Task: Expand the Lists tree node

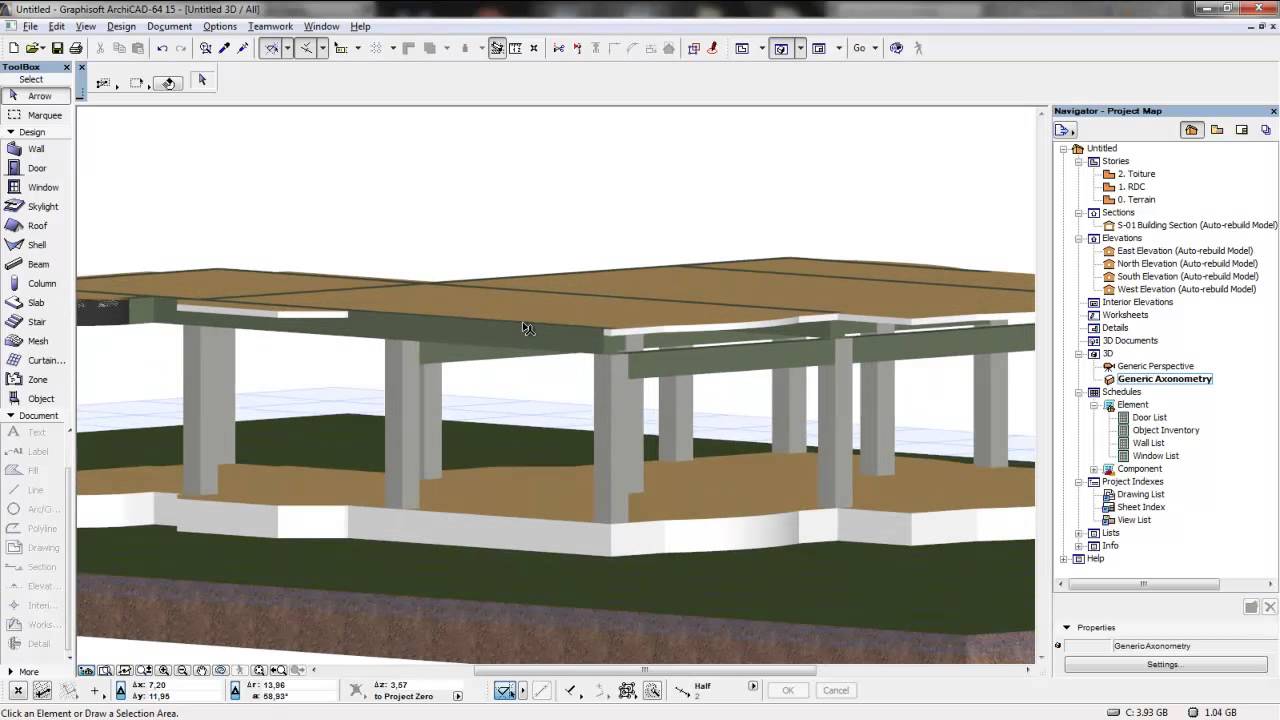Action: click(x=1079, y=533)
